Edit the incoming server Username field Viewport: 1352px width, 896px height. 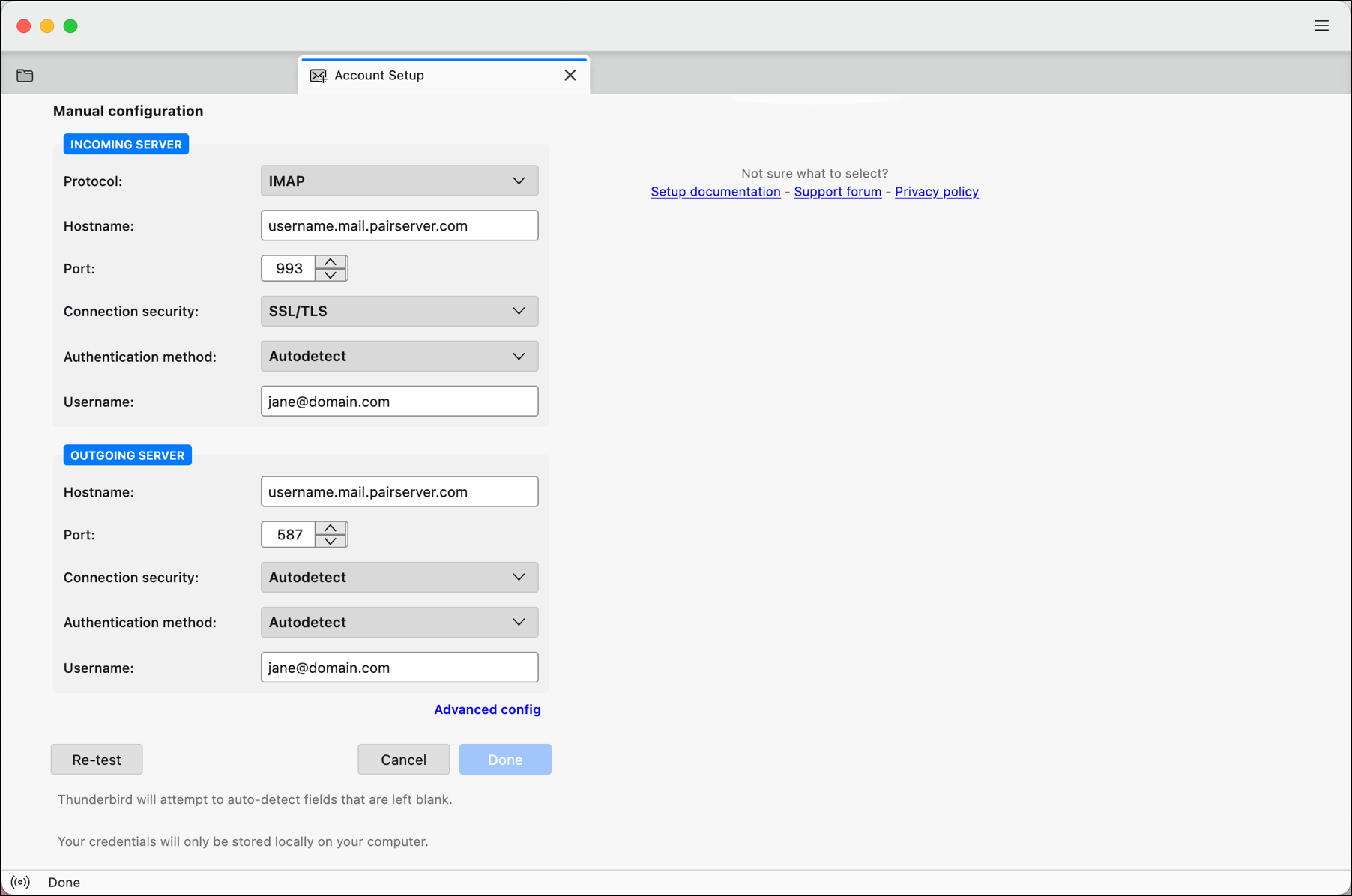click(x=399, y=402)
